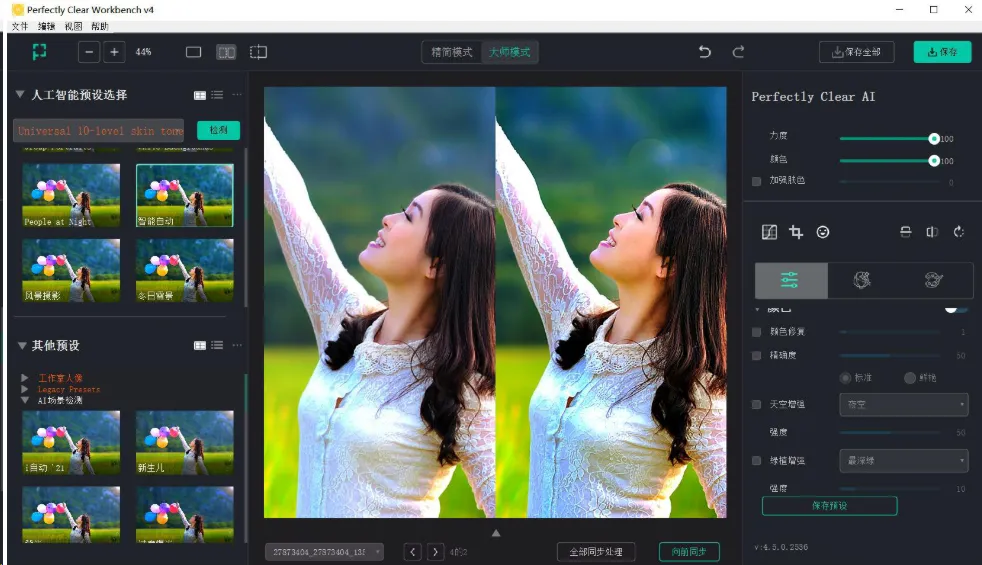Zoom in with the plus button
The height and width of the screenshot is (565, 982).
pos(114,52)
